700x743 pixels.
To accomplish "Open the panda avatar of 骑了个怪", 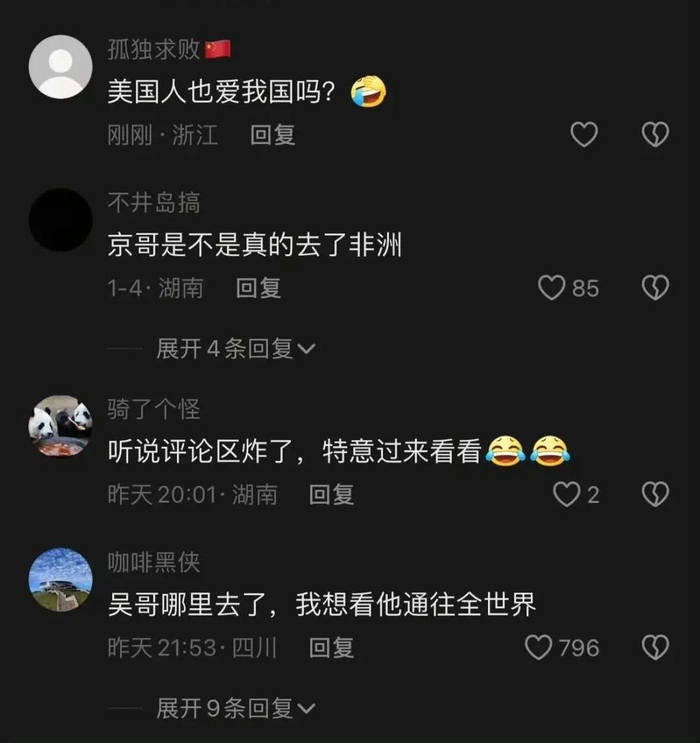I will tap(61, 426).
